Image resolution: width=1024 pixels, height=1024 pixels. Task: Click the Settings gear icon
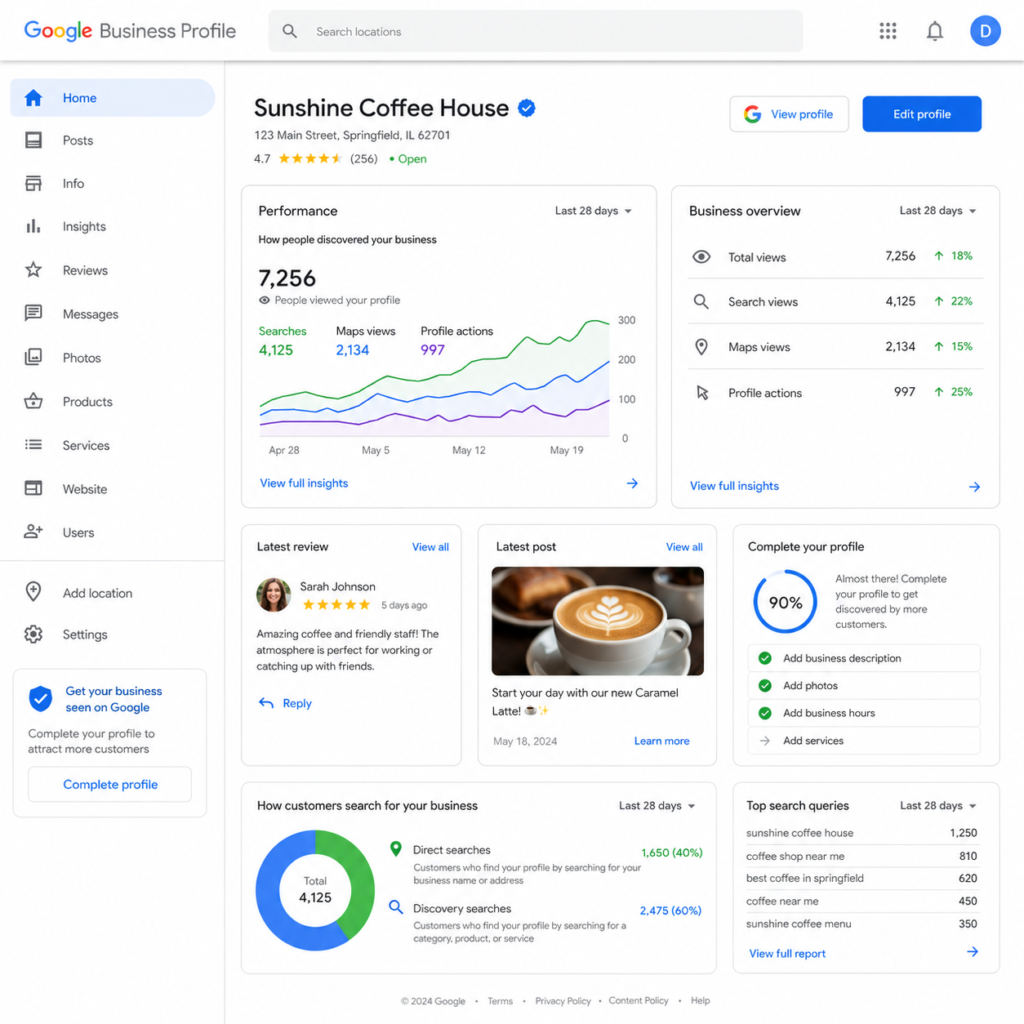tap(33, 634)
